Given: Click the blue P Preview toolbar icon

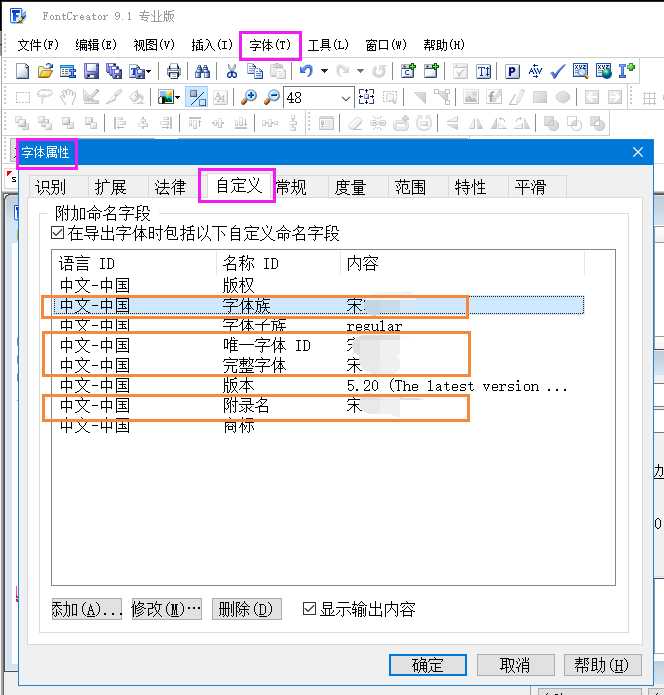Looking at the screenshot, I should (x=512, y=71).
